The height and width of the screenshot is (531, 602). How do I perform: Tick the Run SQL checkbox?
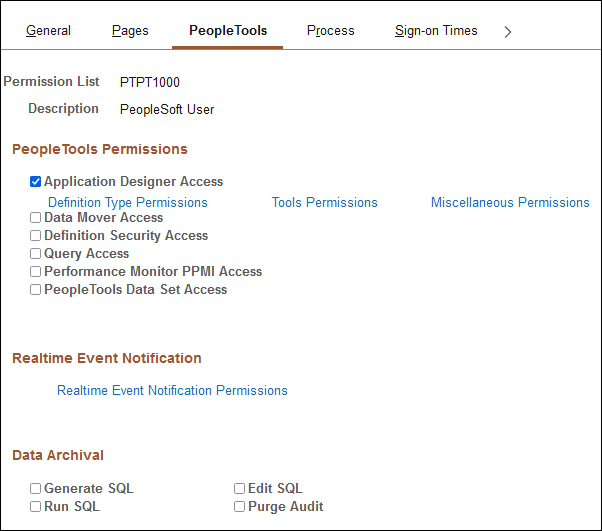point(36,507)
